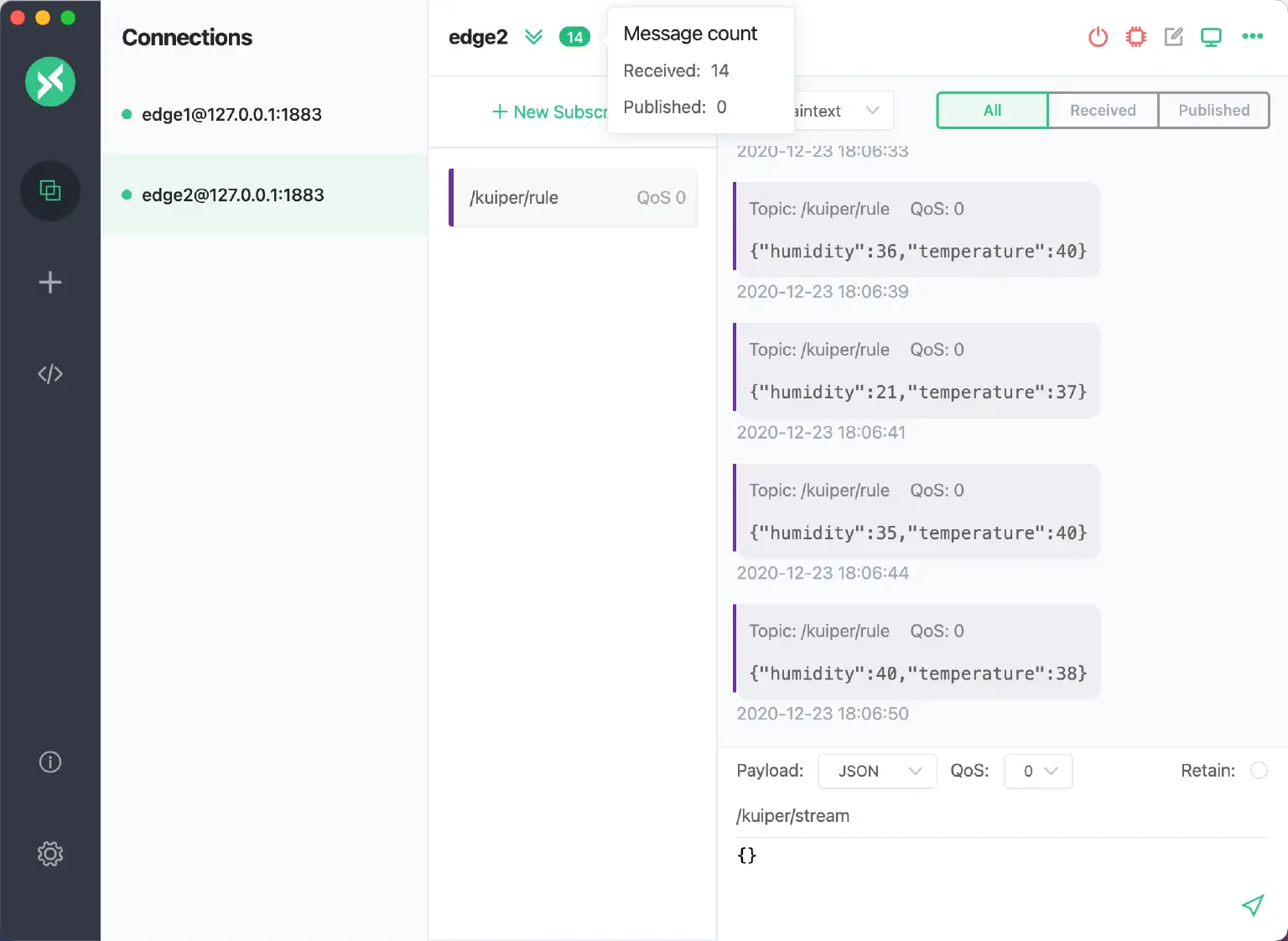Open new window via monitor icon
The height and width of the screenshot is (941, 1288).
pos(1211,37)
